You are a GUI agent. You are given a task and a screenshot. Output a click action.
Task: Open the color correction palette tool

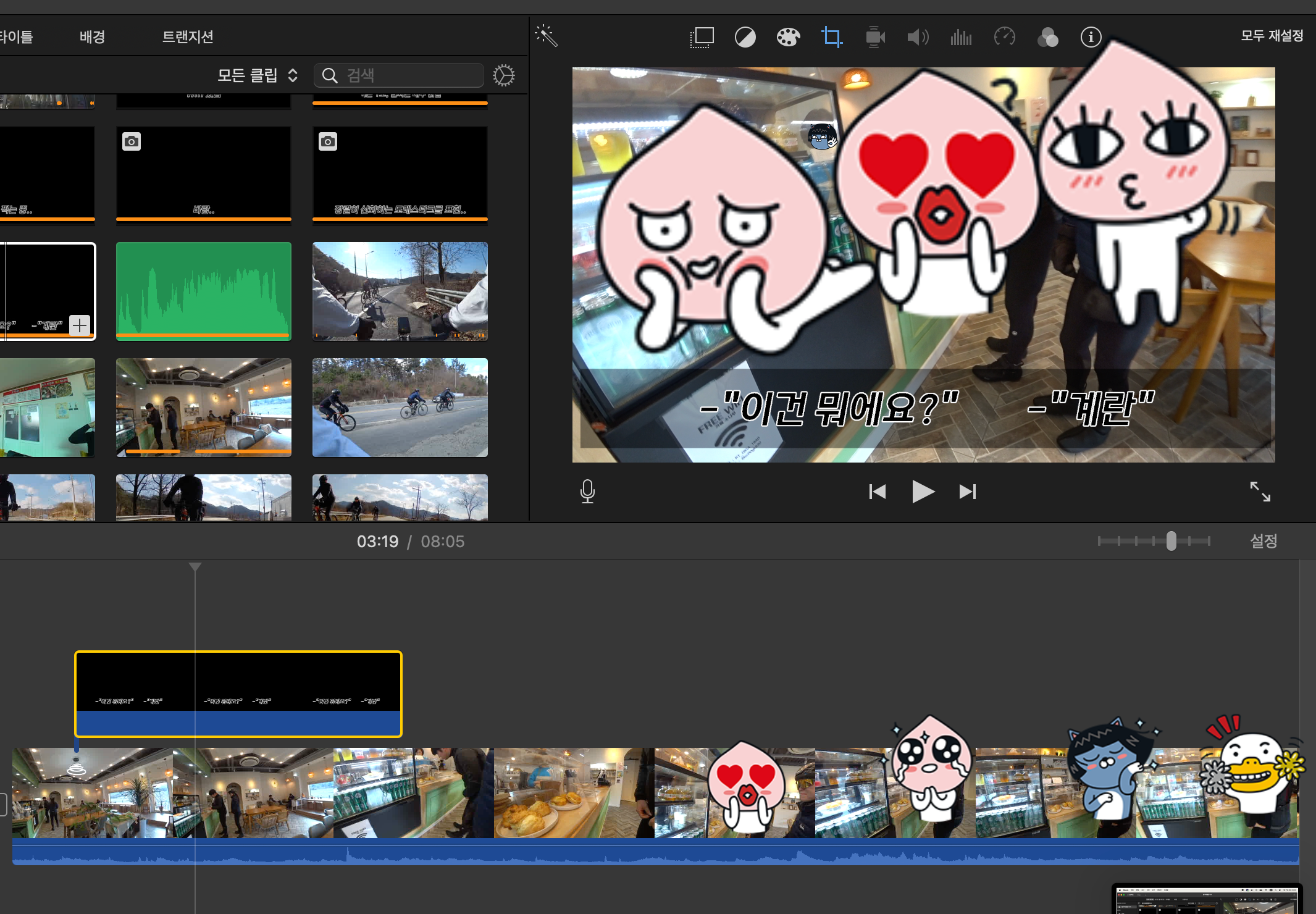click(x=788, y=37)
